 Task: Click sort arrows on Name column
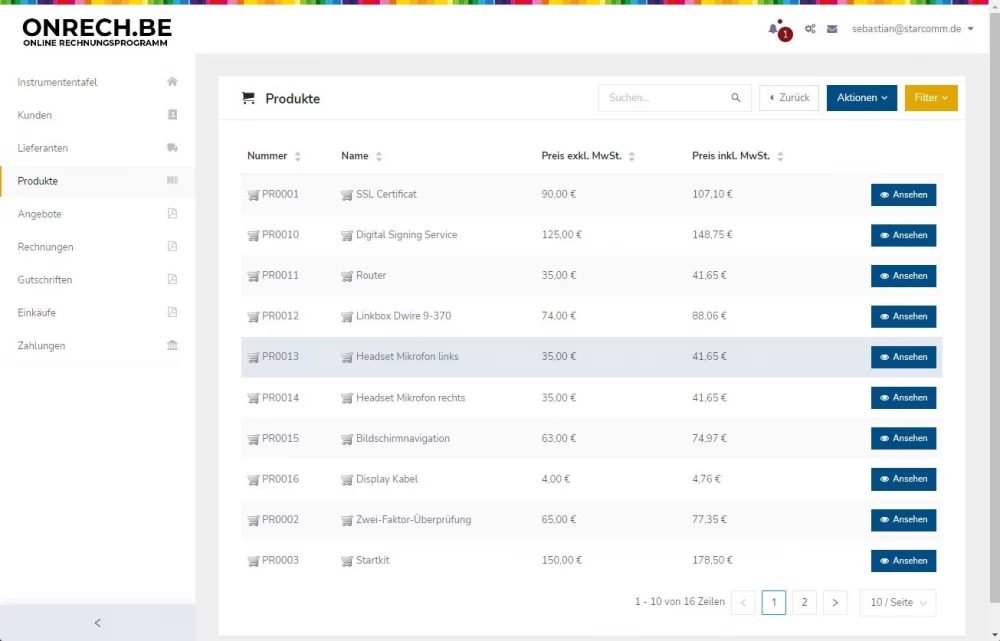(x=379, y=157)
